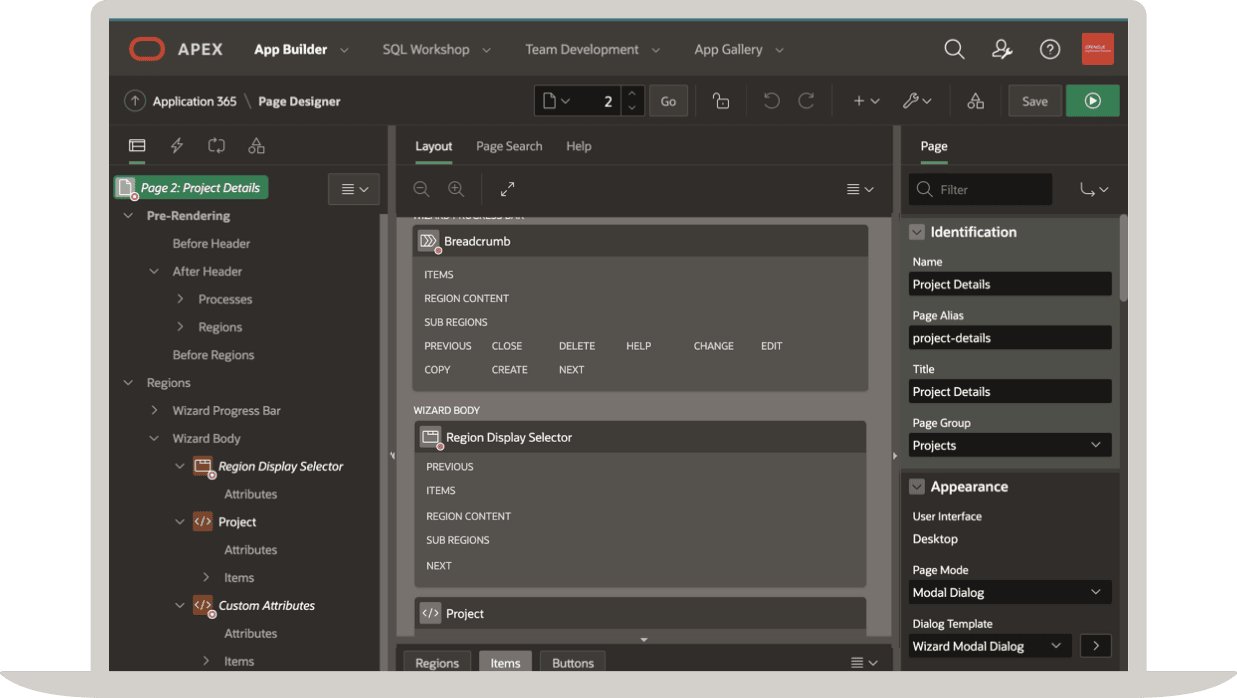Screen dimensions: 1237x698
Task: Click the page lock icon
Action: point(720,101)
